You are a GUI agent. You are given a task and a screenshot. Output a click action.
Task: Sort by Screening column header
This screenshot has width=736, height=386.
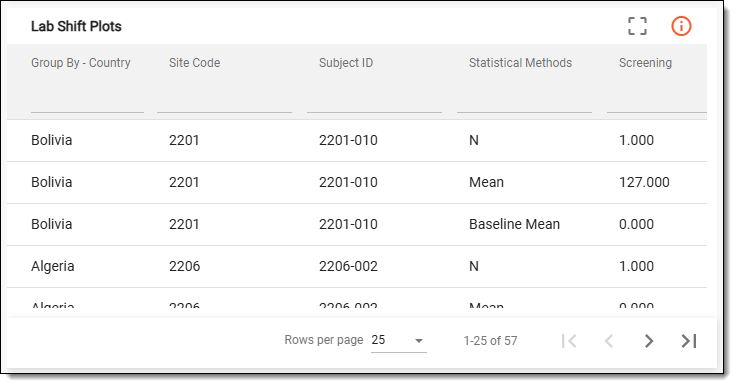[x=645, y=63]
